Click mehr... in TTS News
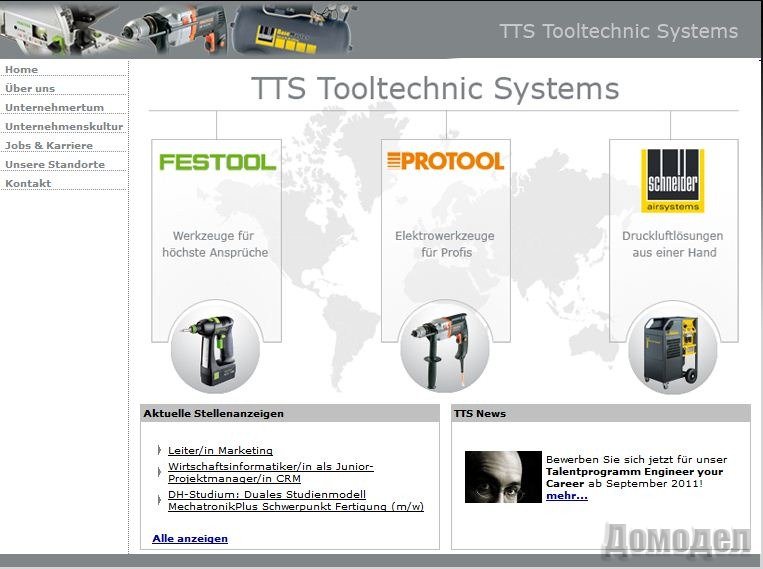763x569 pixels. pyautogui.click(x=566, y=496)
